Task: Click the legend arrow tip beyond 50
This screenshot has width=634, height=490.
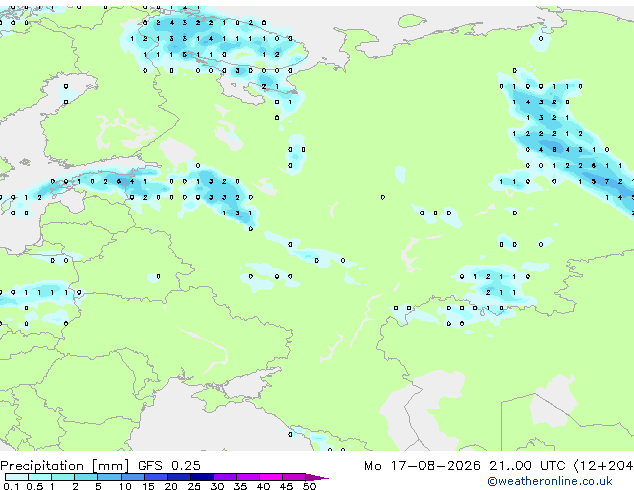Action: (317, 477)
